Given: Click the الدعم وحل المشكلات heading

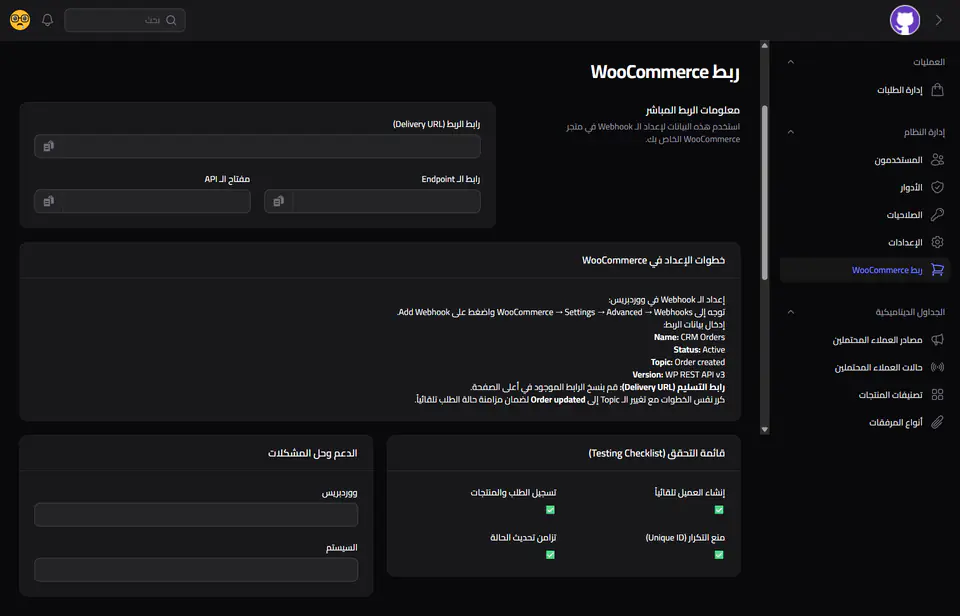Looking at the screenshot, I should [x=312, y=453].
